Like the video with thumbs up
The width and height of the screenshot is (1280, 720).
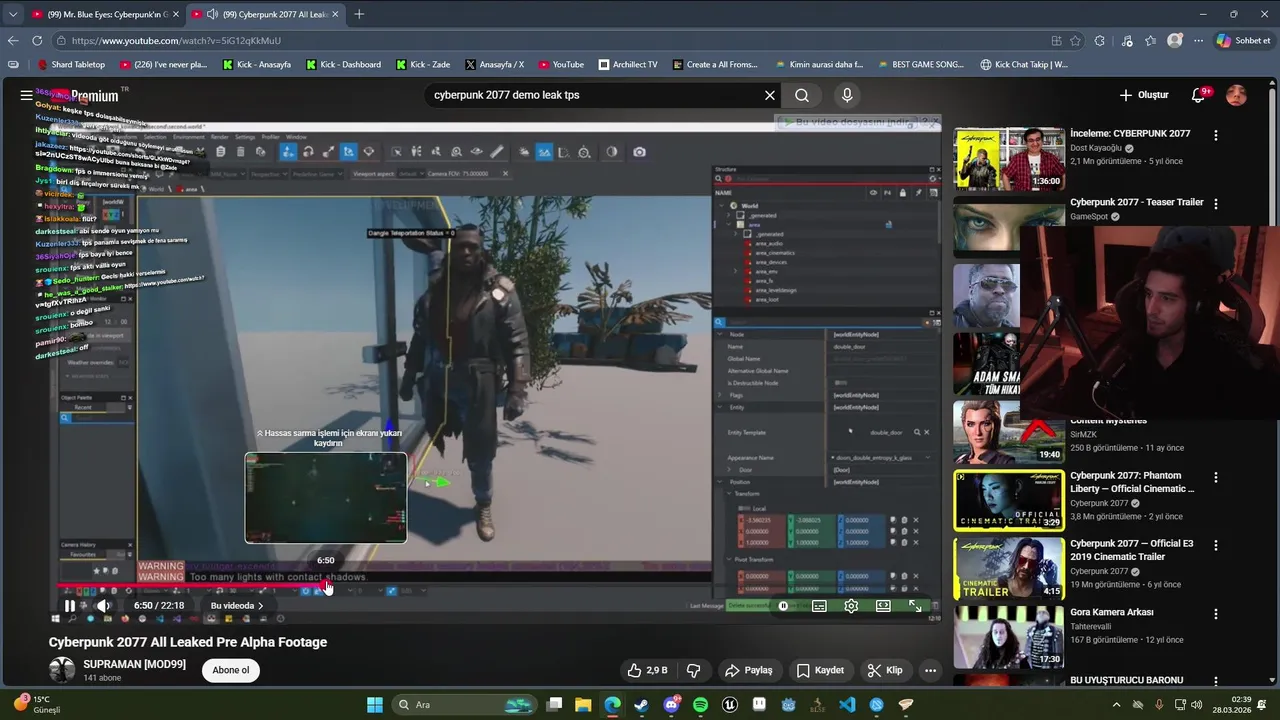click(x=647, y=670)
